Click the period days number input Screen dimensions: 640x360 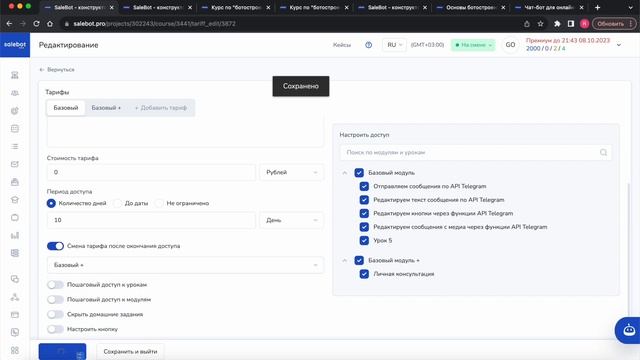coord(151,220)
